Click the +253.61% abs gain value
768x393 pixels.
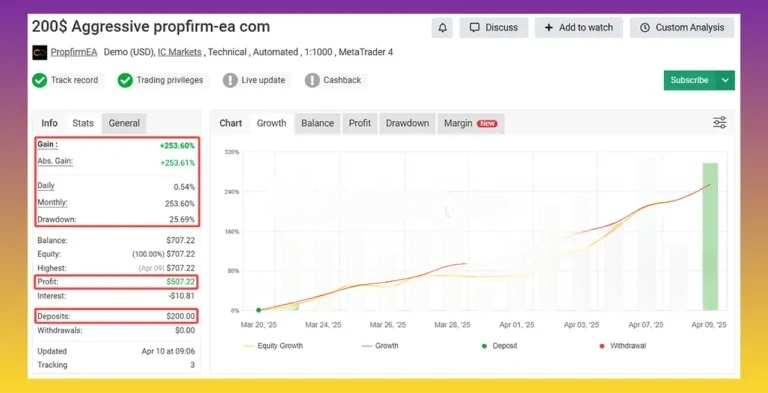tap(177, 163)
